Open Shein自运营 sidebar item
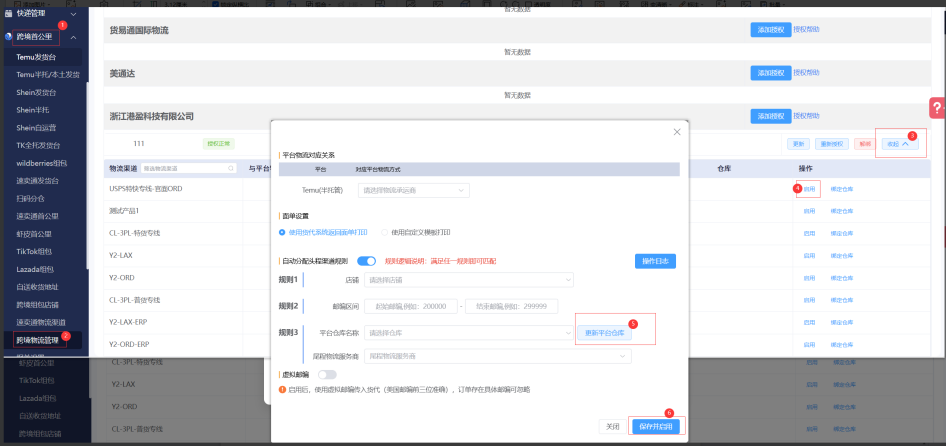The height and width of the screenshot is (446, 946). [37, 127]
